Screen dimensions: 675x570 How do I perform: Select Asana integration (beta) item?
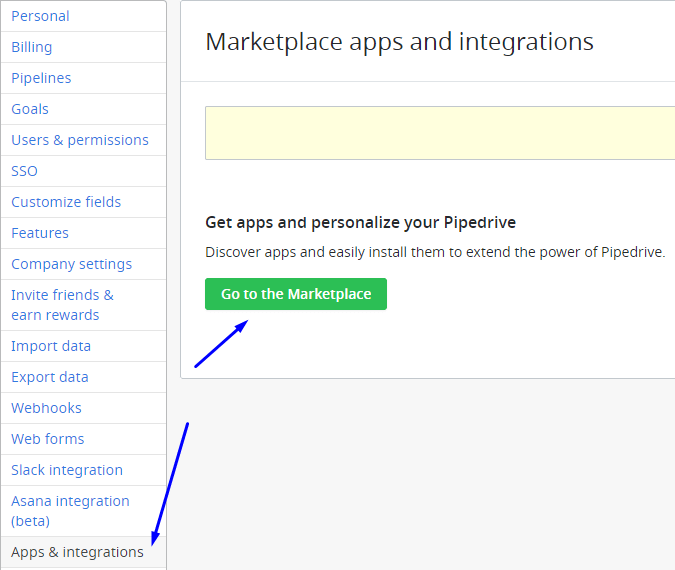click(70, 511)
